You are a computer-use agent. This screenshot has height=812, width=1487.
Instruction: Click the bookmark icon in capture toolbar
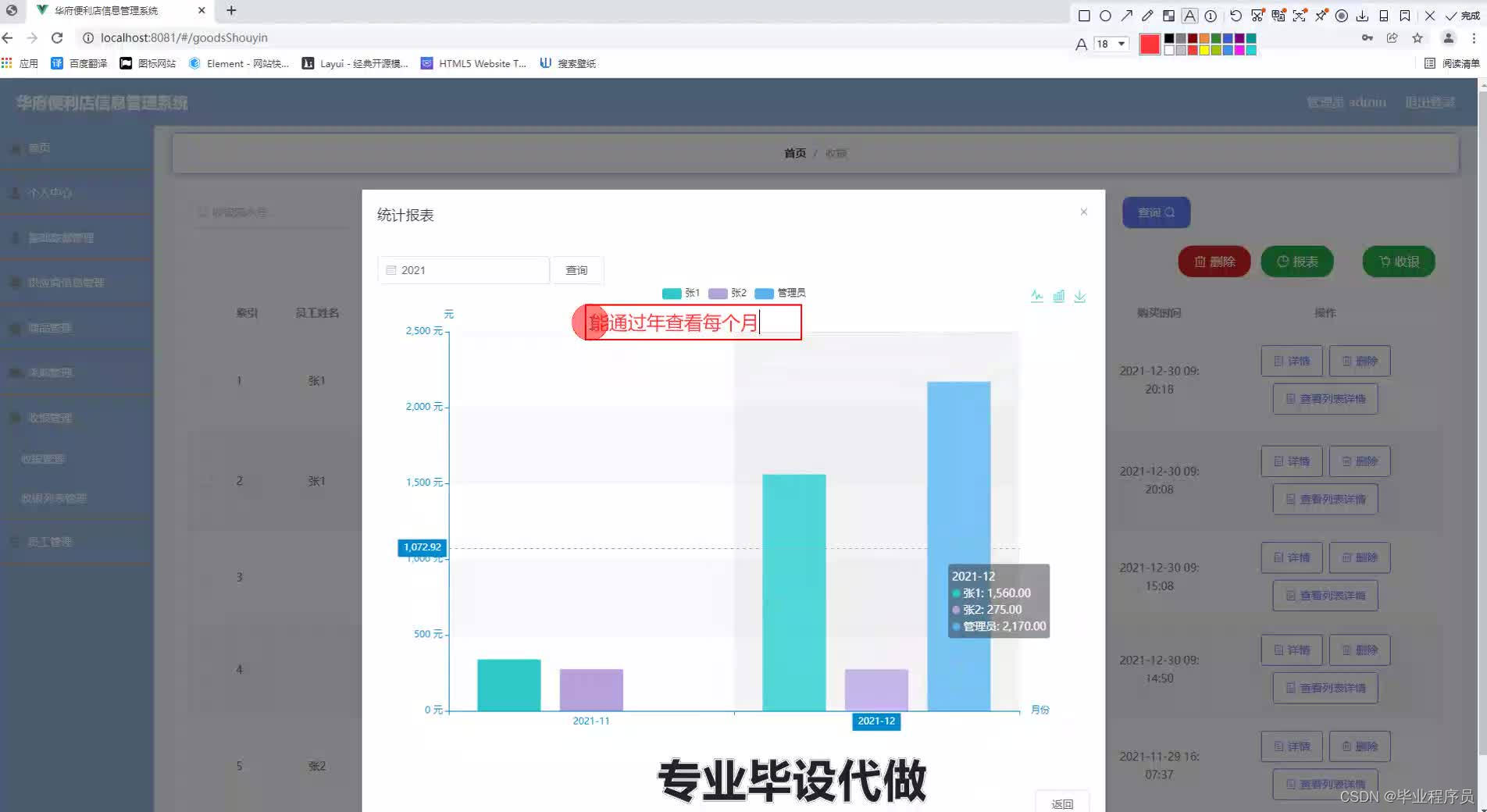[x=1405, y=16]
